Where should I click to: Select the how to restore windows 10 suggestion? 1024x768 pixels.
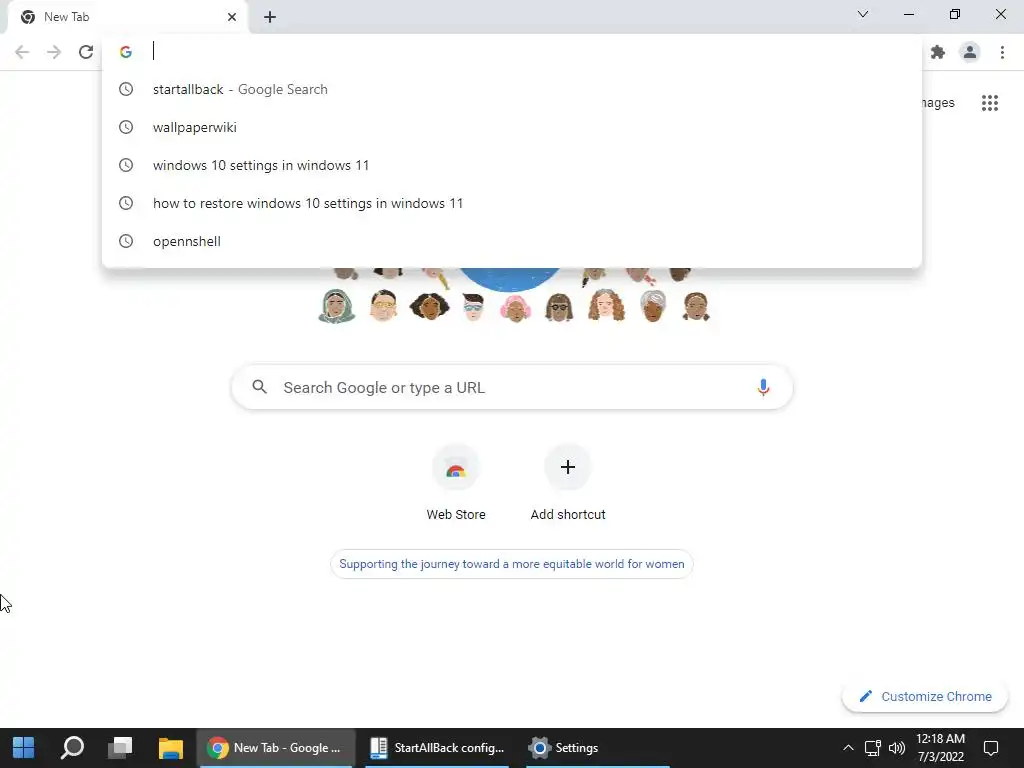point(511,203)
